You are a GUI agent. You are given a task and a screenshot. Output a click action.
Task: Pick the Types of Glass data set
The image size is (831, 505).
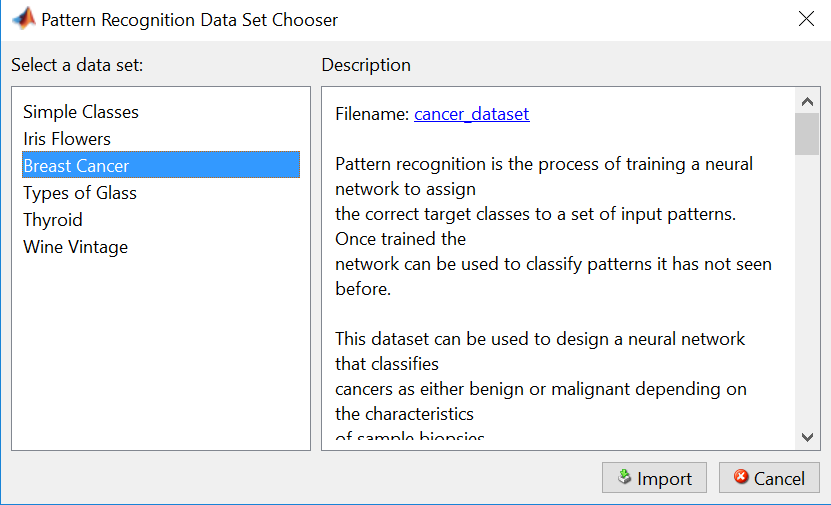[x=80, y=193]
